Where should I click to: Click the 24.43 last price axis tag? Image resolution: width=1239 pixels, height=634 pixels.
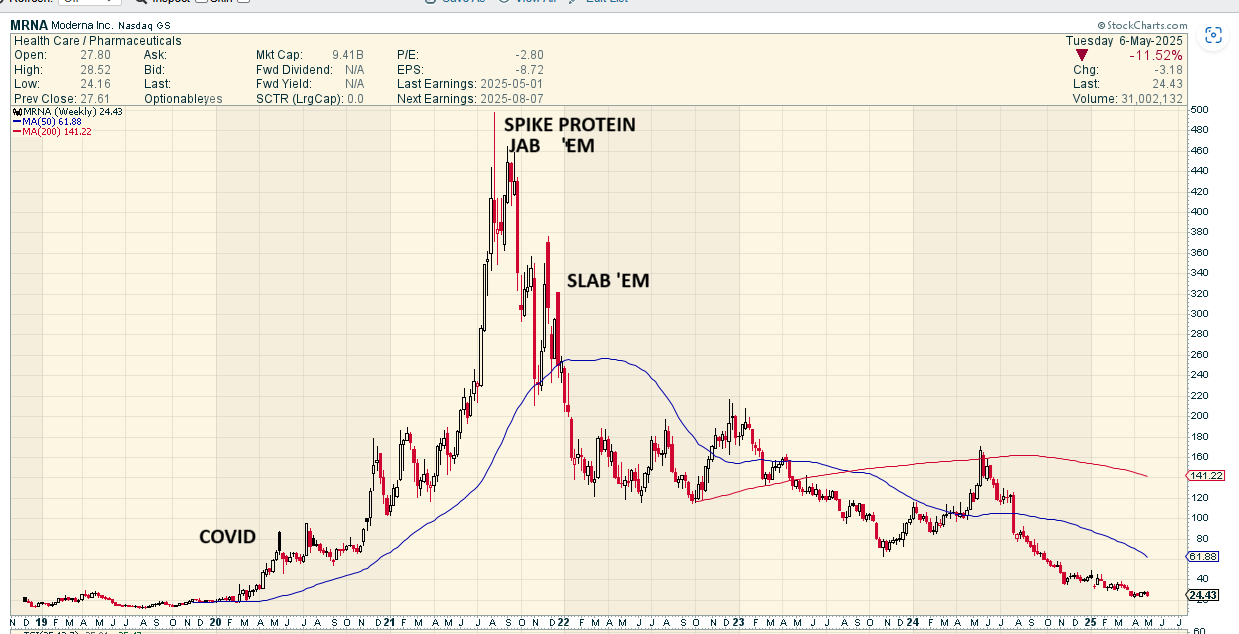pos(1202,596)
